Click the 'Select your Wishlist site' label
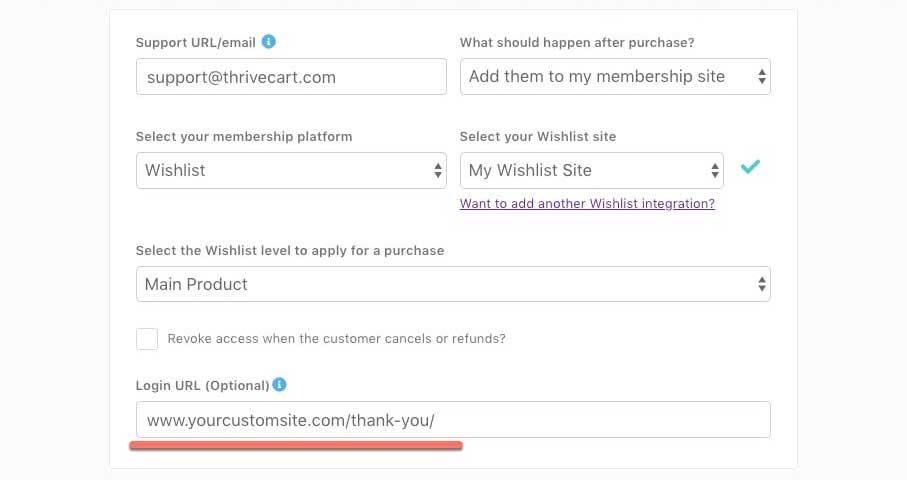 [x=538, y=136]
